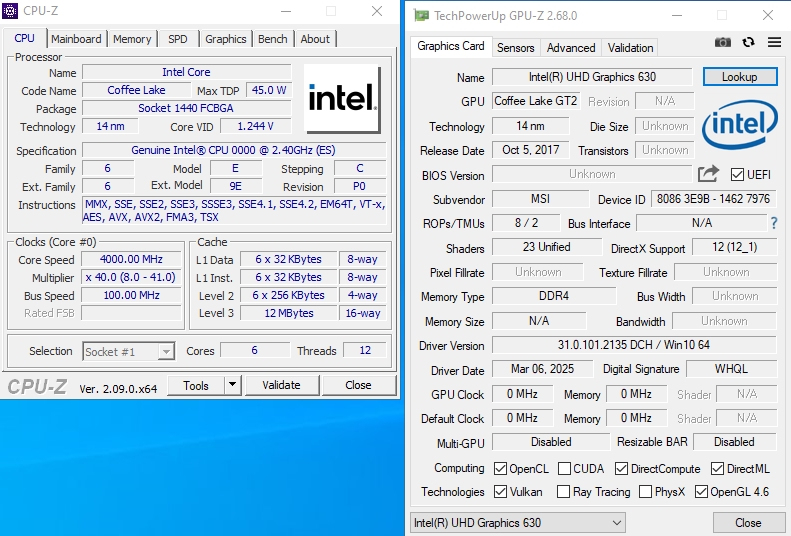Click the Close button in CPU-Z

(358, 385)
